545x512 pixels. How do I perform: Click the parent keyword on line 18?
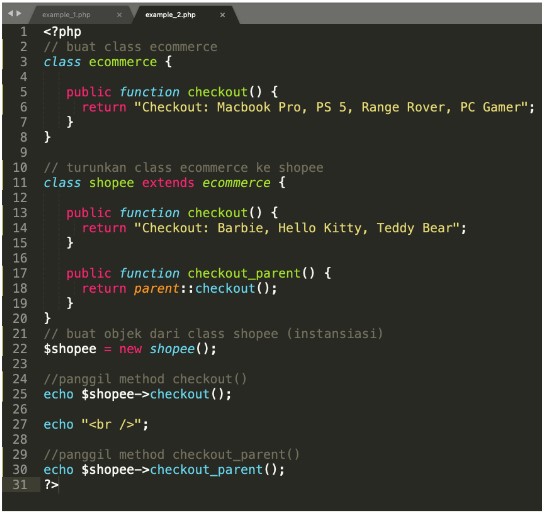[x=156, y=289]
